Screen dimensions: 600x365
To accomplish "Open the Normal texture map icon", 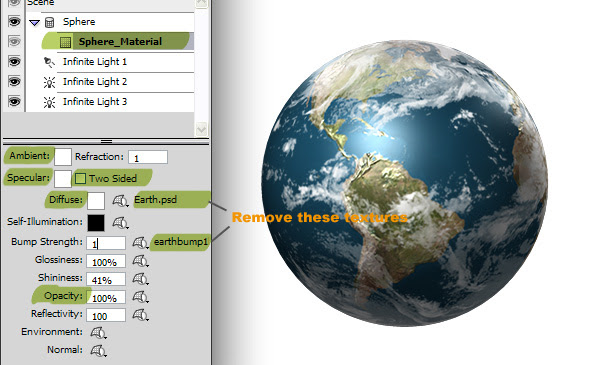I will coord(98,350).
